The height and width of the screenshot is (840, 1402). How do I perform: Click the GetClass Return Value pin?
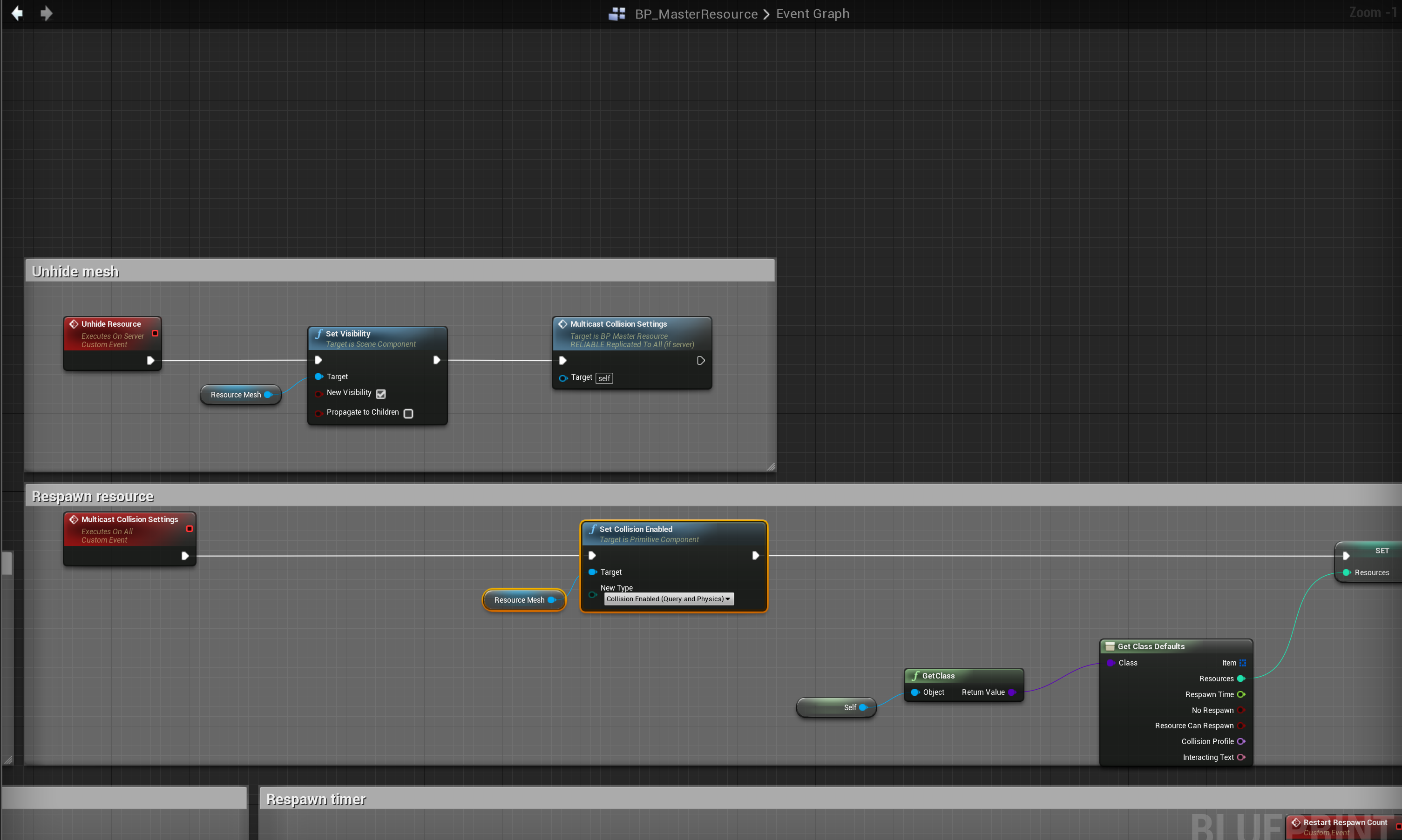[x=1012, y=692]
